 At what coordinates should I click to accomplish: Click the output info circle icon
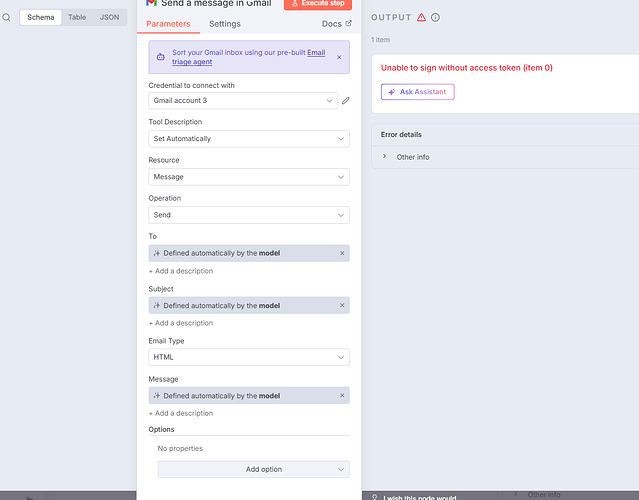pos(435,17)
